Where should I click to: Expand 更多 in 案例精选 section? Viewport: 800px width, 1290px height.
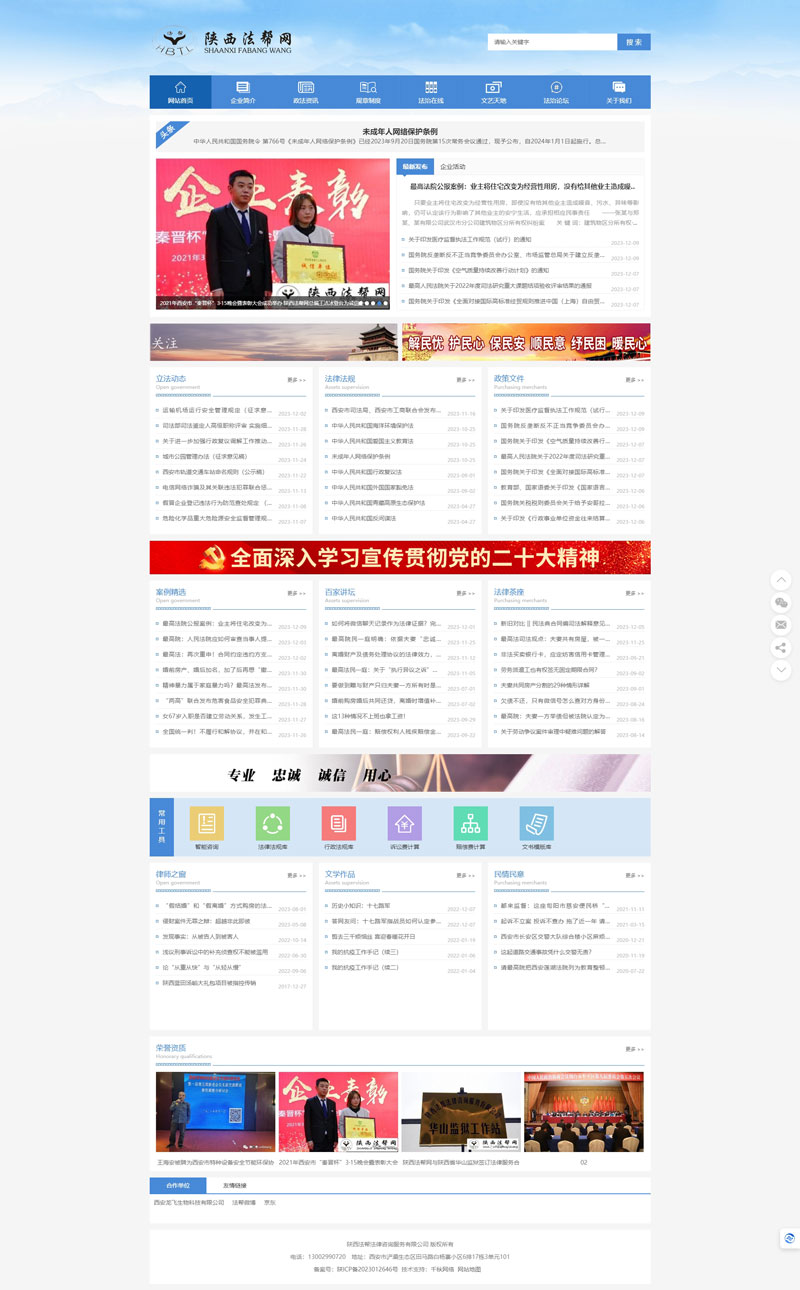coord(296,593)
